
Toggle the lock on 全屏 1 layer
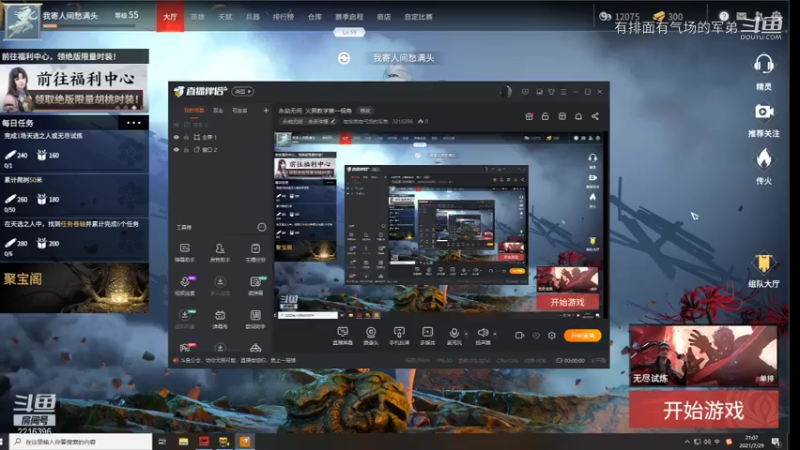[186, 137]
